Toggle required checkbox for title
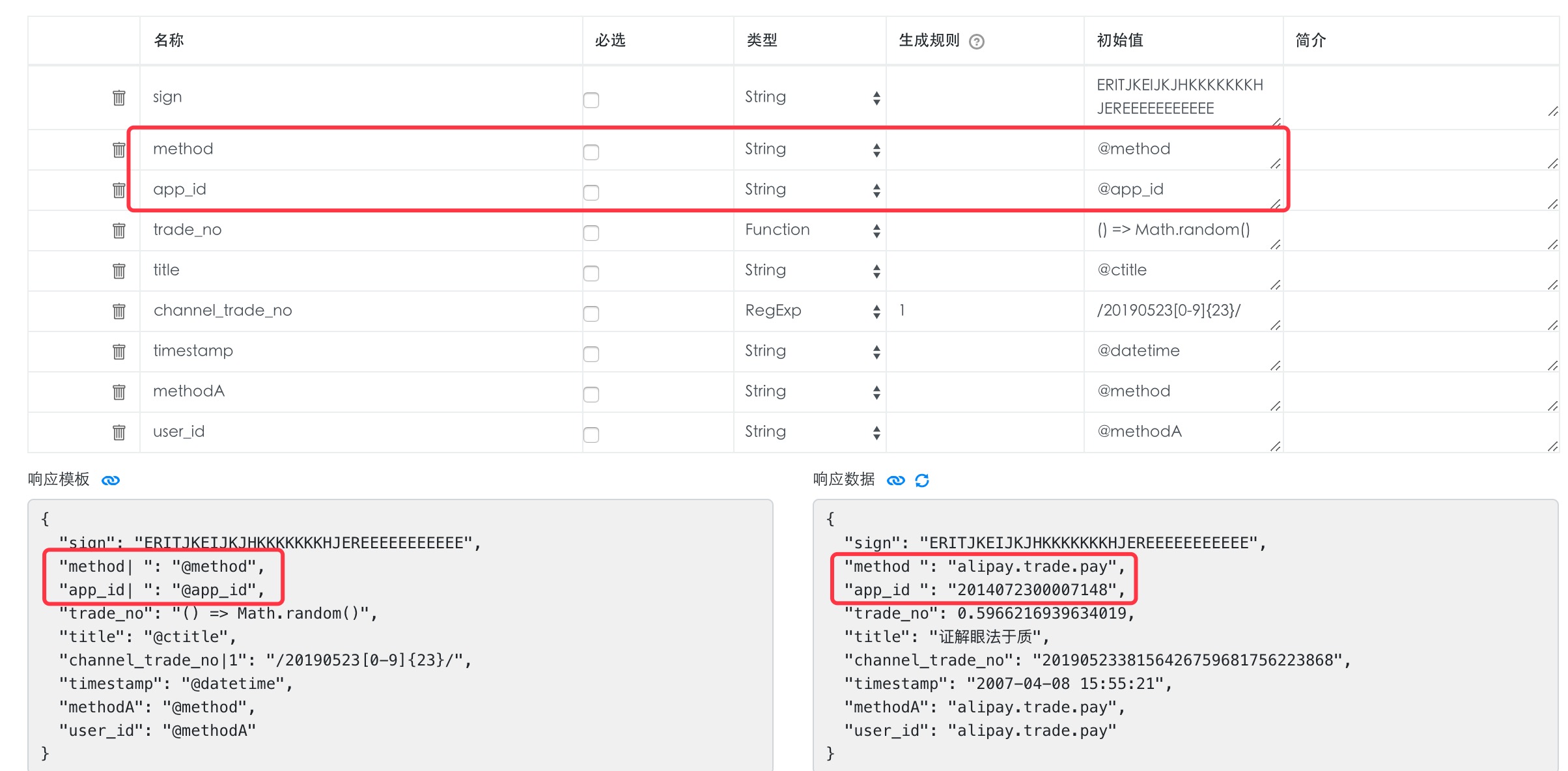Screen dimensions: 1568x771 tap(591, 273)
